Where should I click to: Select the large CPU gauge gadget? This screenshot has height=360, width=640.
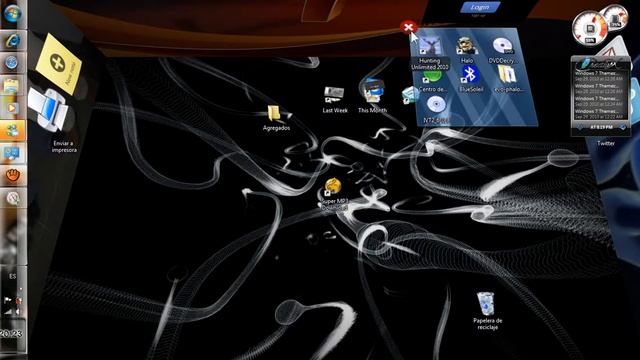(589, 29)
